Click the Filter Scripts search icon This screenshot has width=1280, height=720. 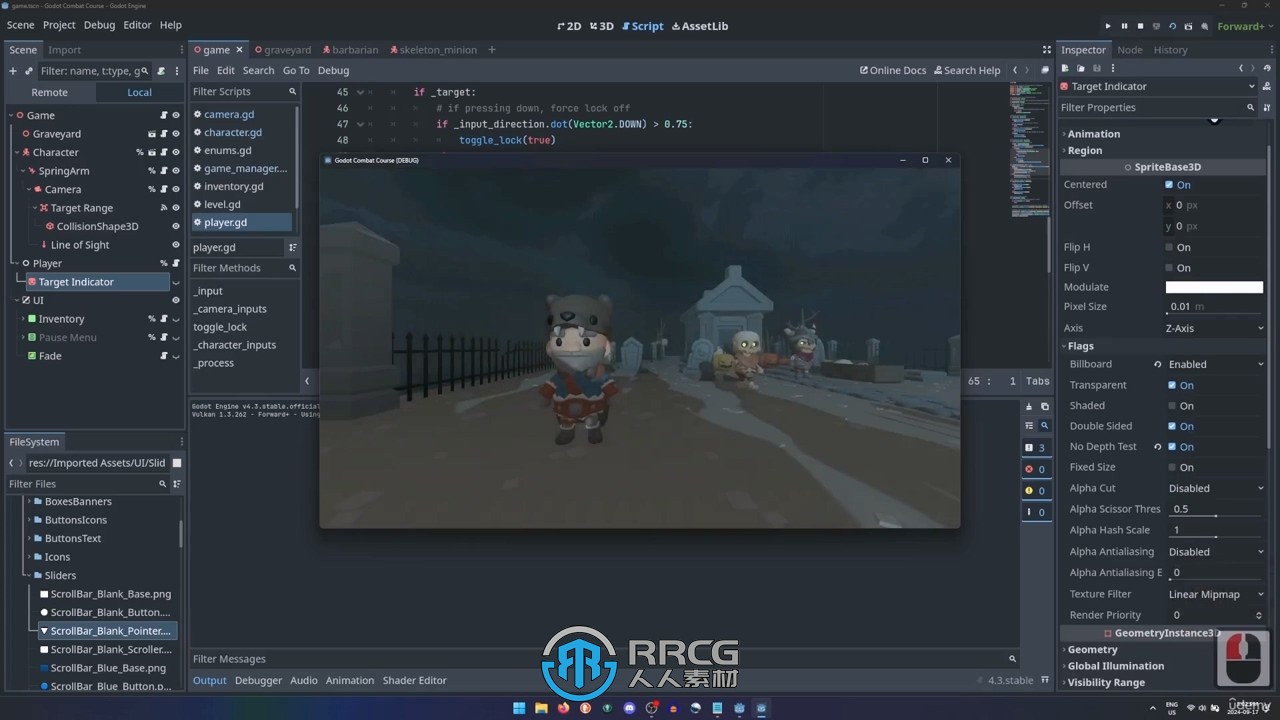(x=293, y=91)
